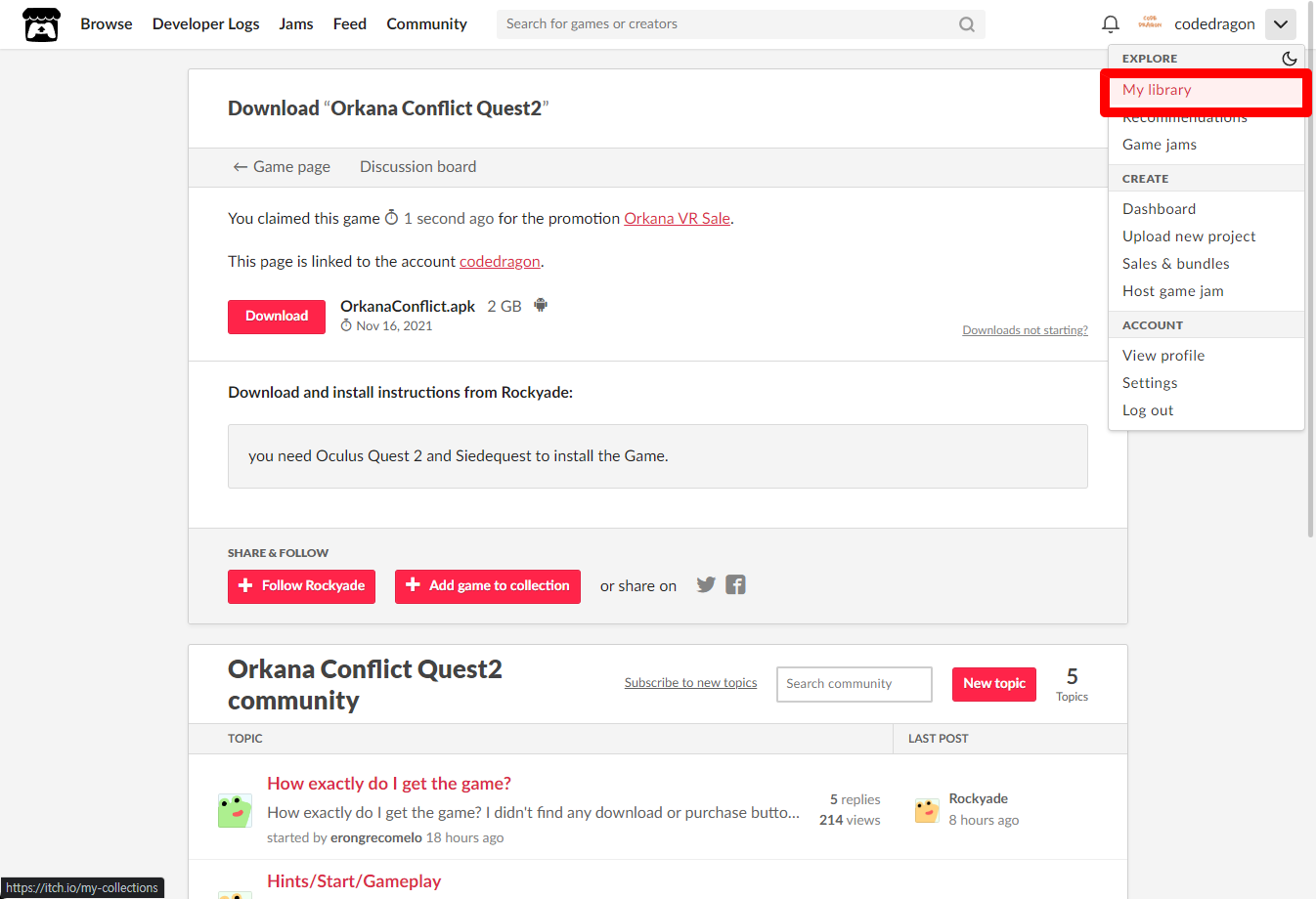This screenshot has width=1316, height=899.
Task: Click Follow Rockyade button
Action: click(x=301, y=586)
